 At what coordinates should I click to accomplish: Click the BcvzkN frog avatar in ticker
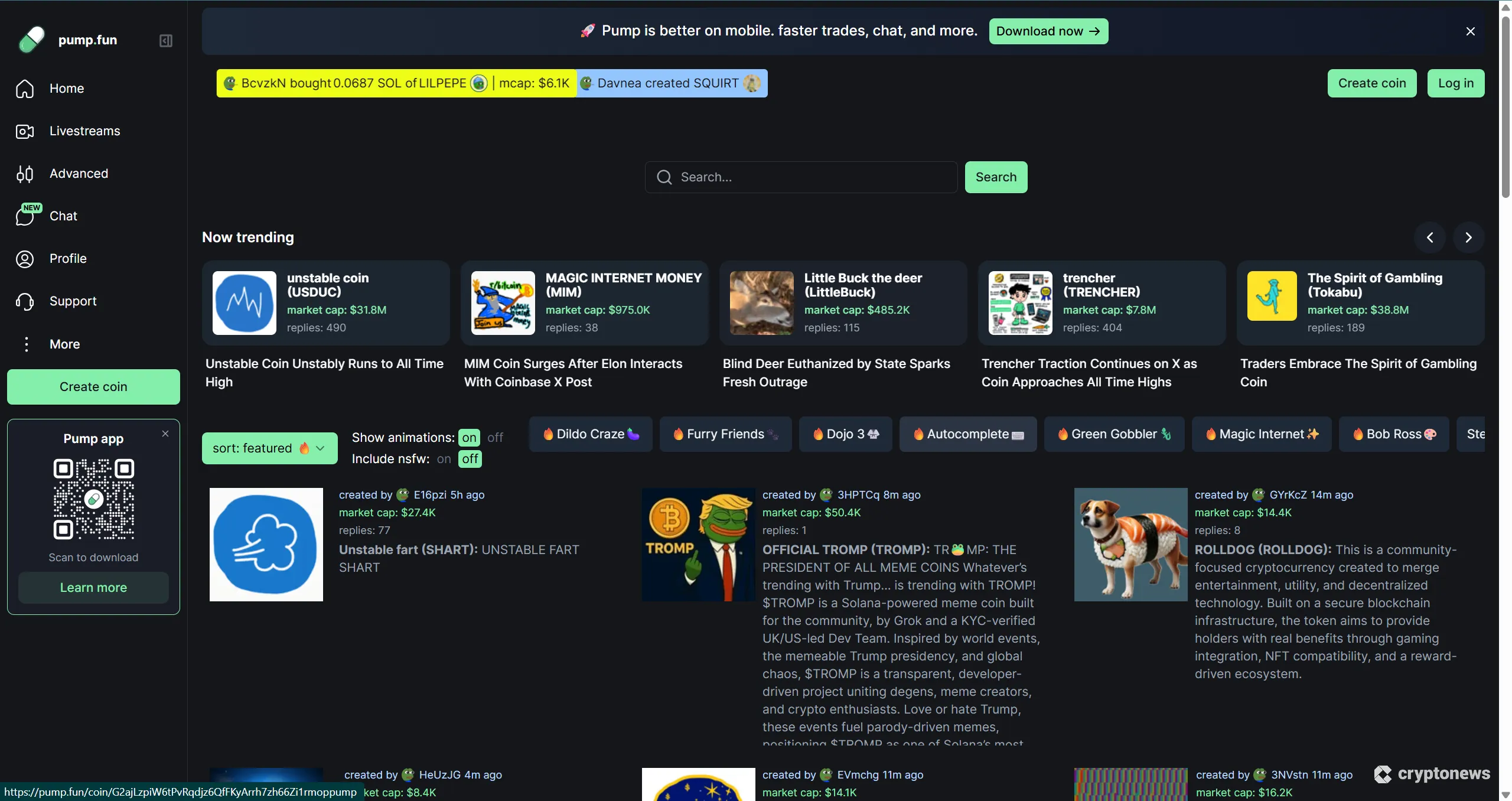(x=230, y=83)
